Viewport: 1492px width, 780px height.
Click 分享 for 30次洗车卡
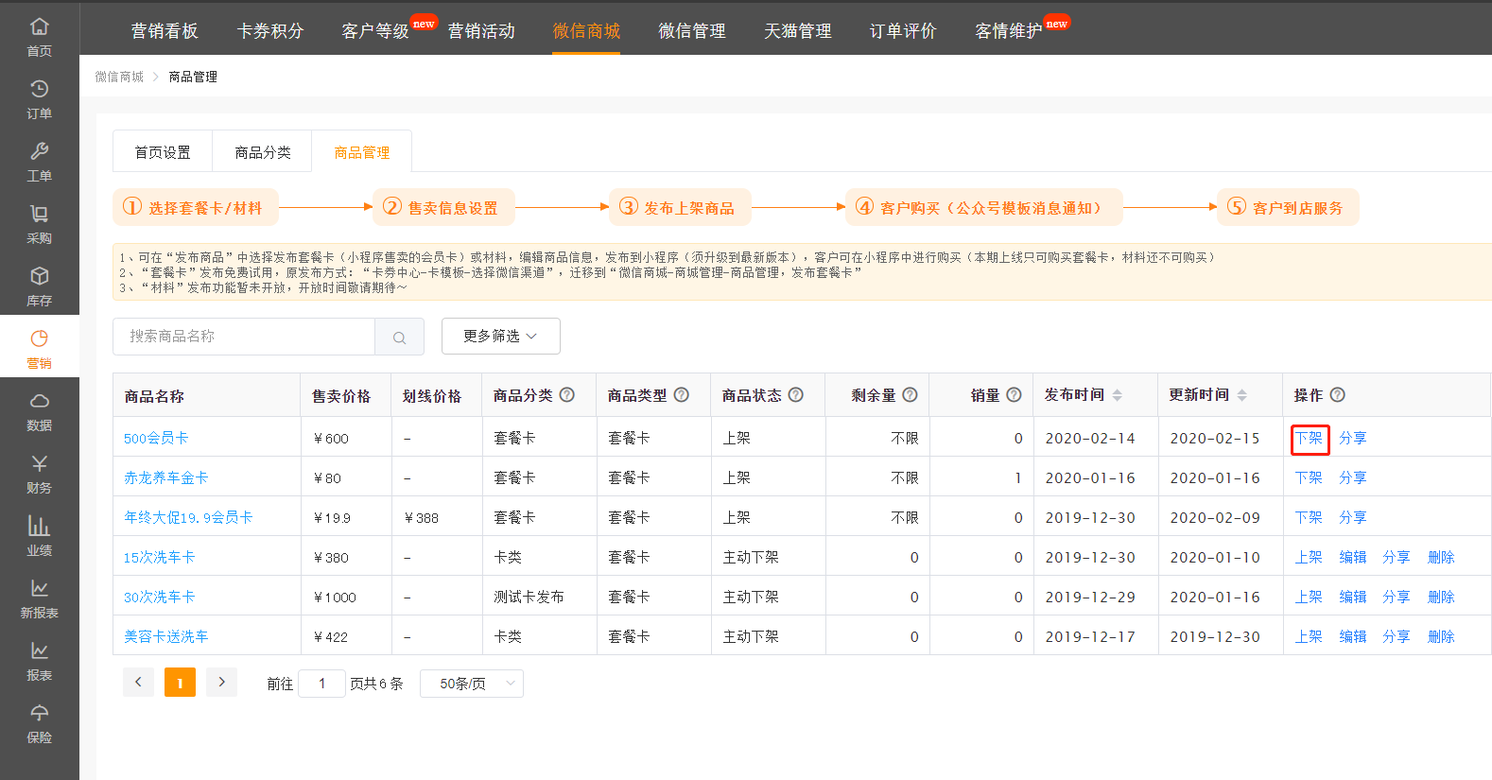pyautogui.click(x=1397, y=597)
